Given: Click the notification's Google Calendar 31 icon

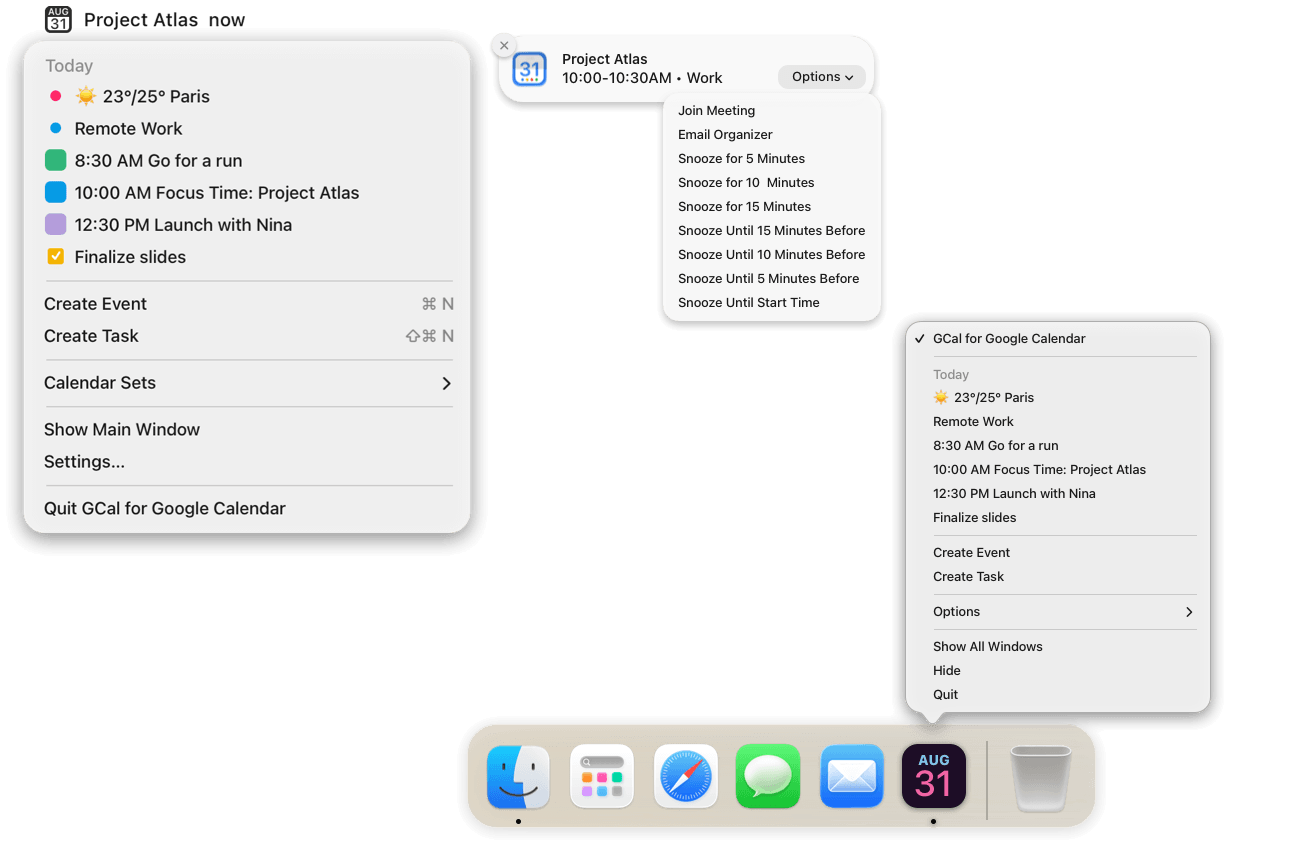Looking at the screenshot, I should coord(529,69).
